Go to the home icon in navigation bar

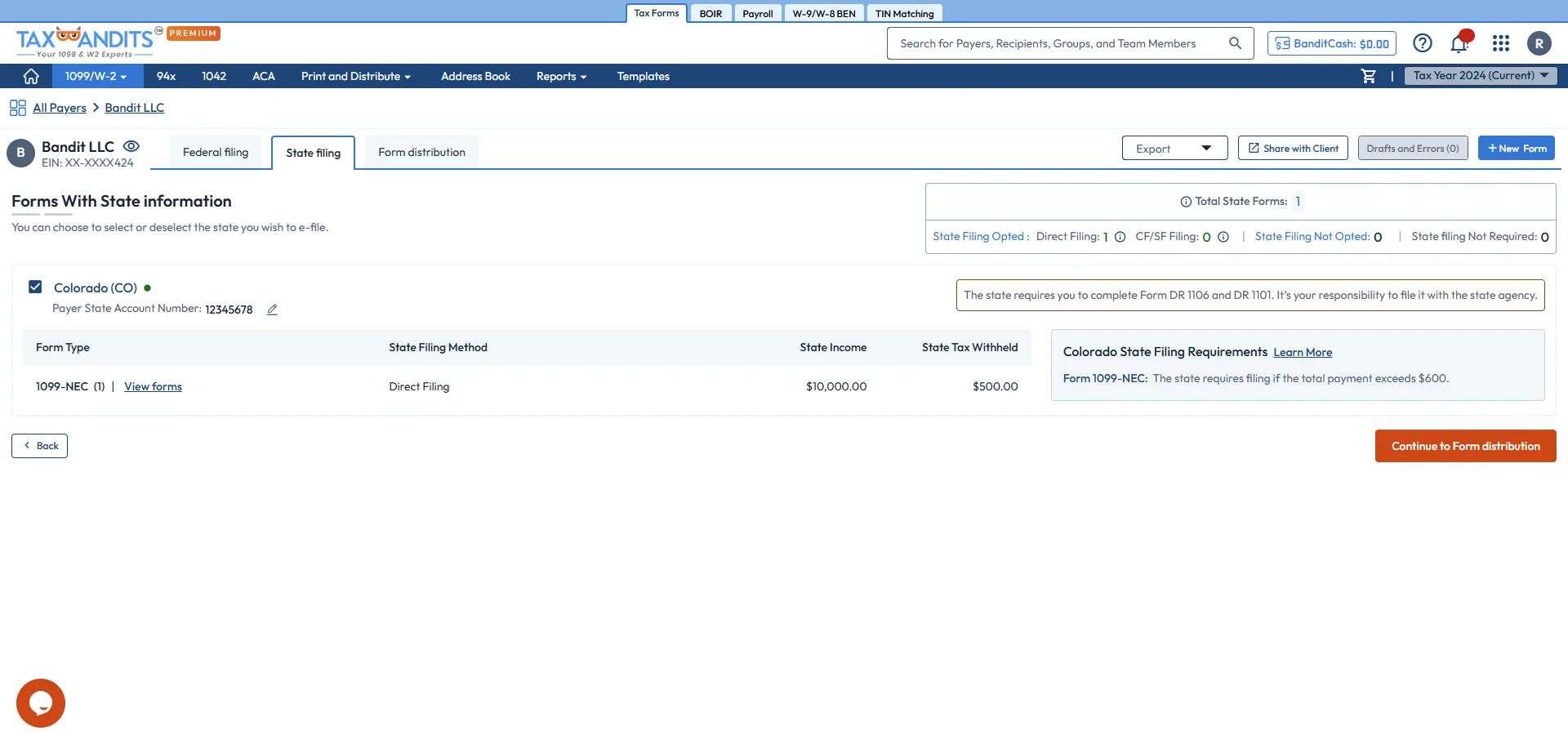point(31,76)
